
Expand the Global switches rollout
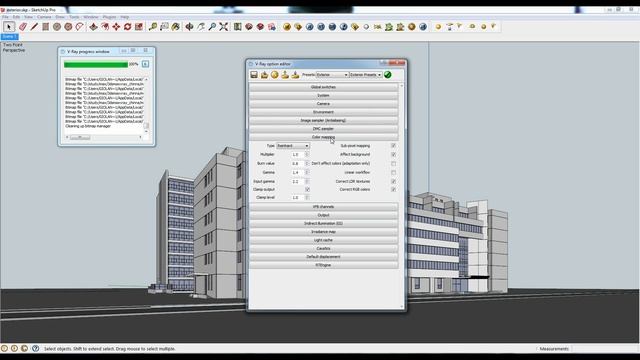tap(323, 87)
